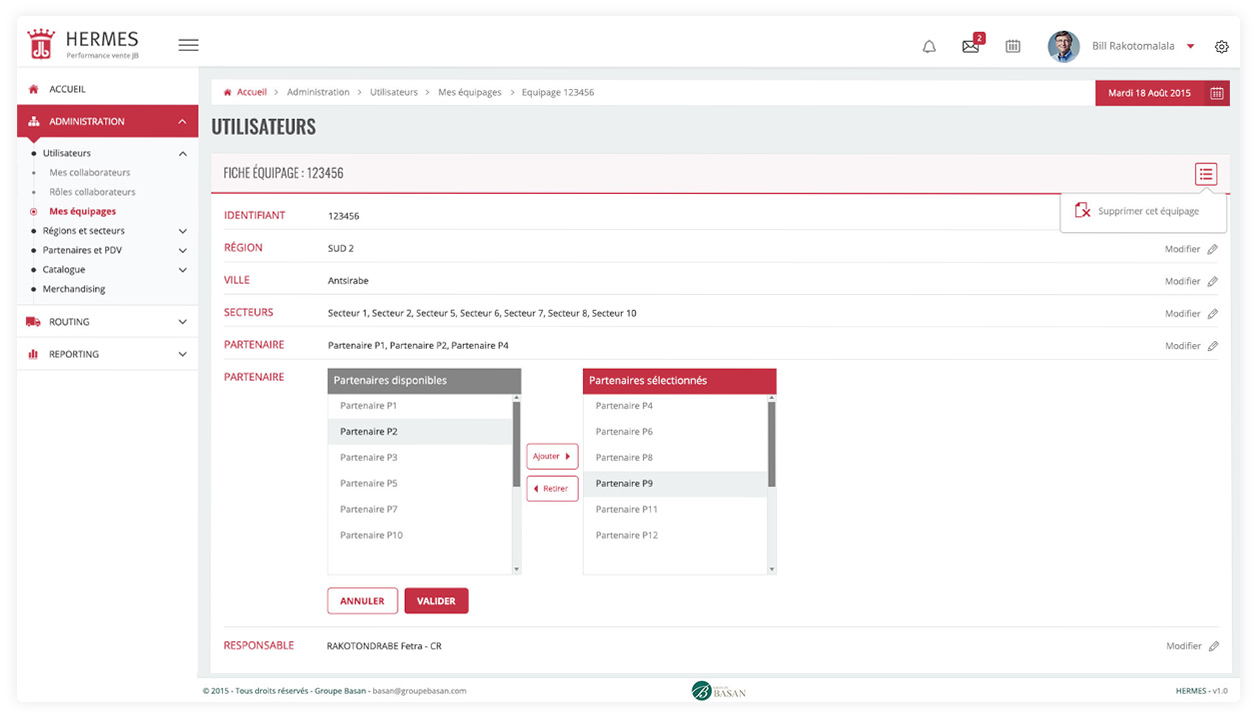This screenshot has height=718, width=1257.
Task: Click the Administration hierarchy icon
Action: click(33, 121)
